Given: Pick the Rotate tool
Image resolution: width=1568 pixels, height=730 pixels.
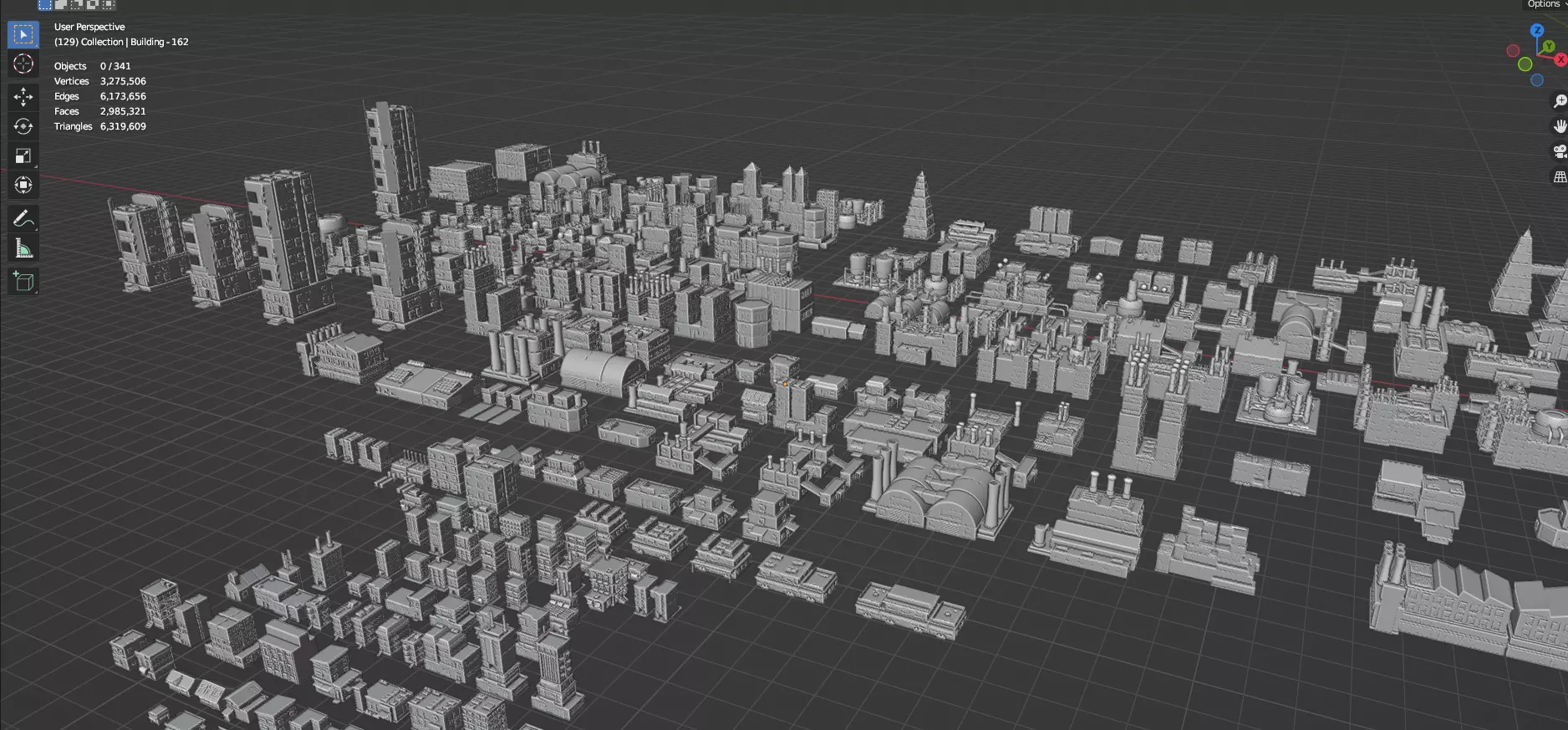Looking at the screenshot, I should click(x=23, y=126).
